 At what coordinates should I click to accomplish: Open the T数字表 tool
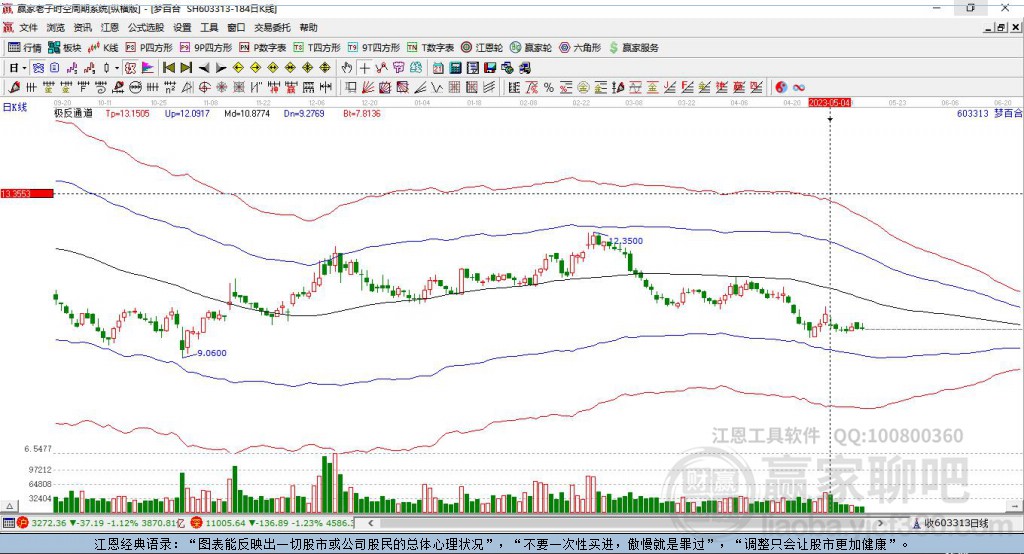click(x=430, y=48)
